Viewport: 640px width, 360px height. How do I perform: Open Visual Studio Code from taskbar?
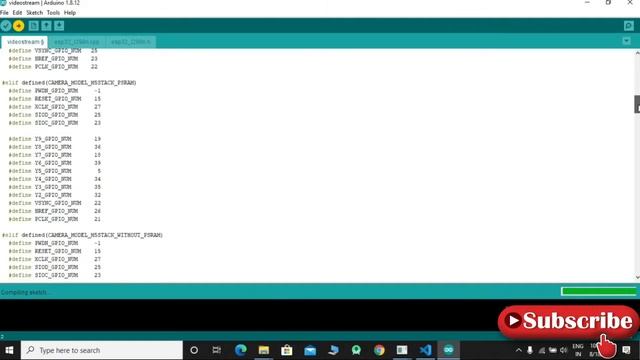click(x=425, y=350)
